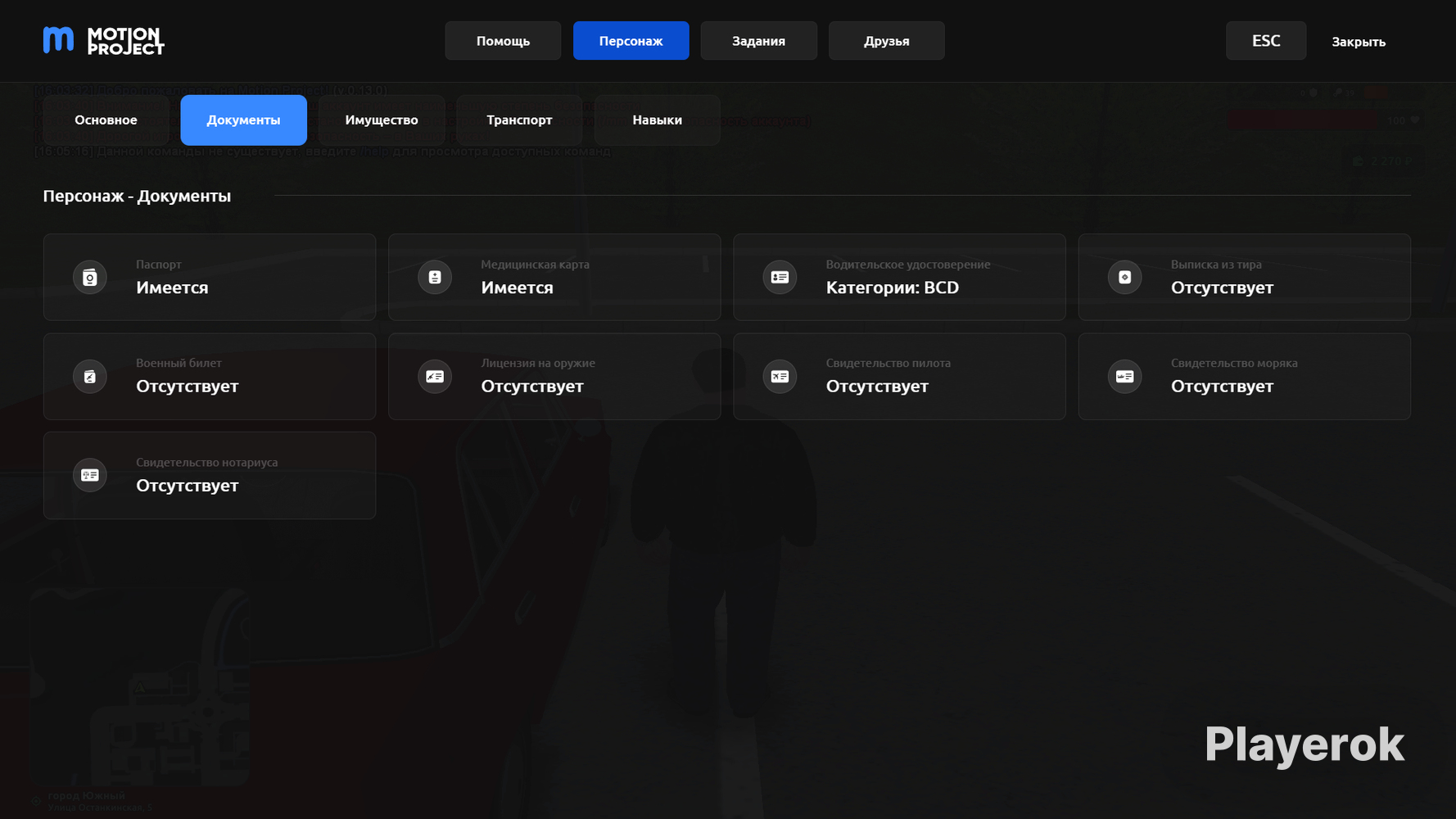Open the Задания section
Image resolution: width=1456 pixels, height=819 pixels.
[x=758, y=41]
